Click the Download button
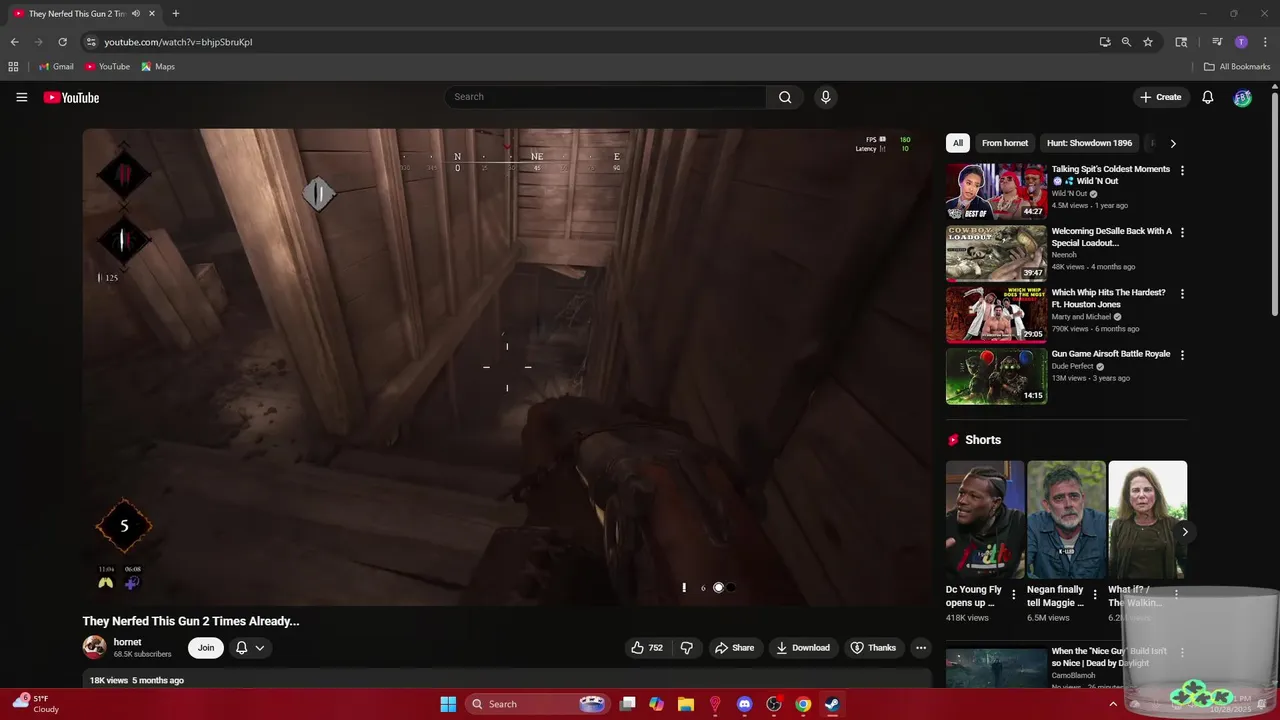The width and height of the screenshot is (1280, 720). pos(804,648)
